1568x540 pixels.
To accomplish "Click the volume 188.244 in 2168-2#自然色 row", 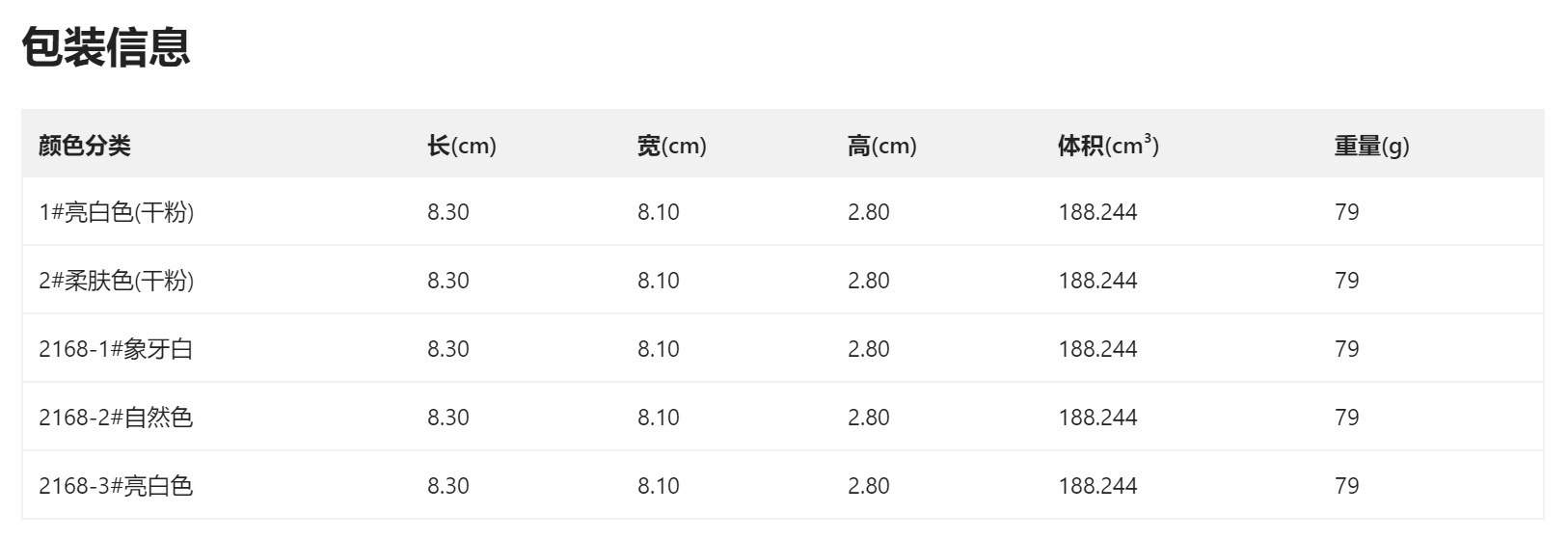I will [x=1097, y=418].
